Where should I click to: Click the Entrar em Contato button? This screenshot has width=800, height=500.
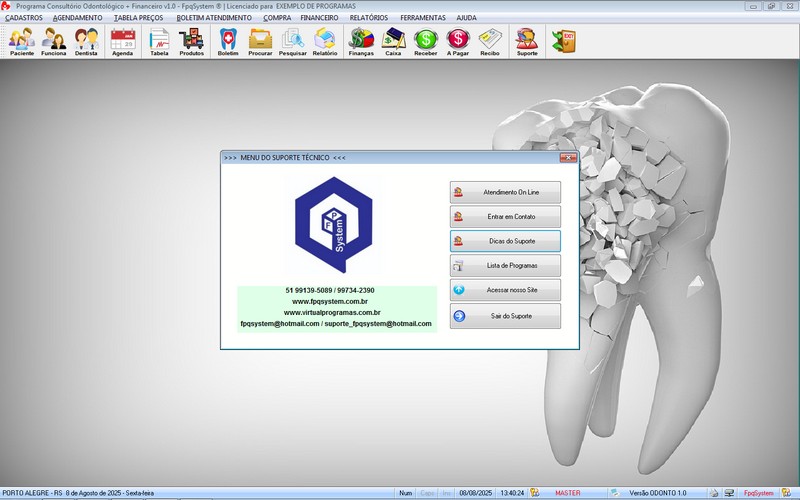pos(505,216)
